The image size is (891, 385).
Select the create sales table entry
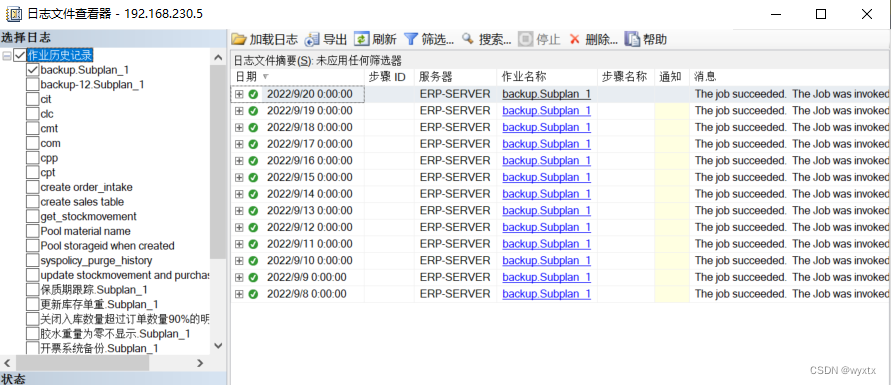coord(82,202)
